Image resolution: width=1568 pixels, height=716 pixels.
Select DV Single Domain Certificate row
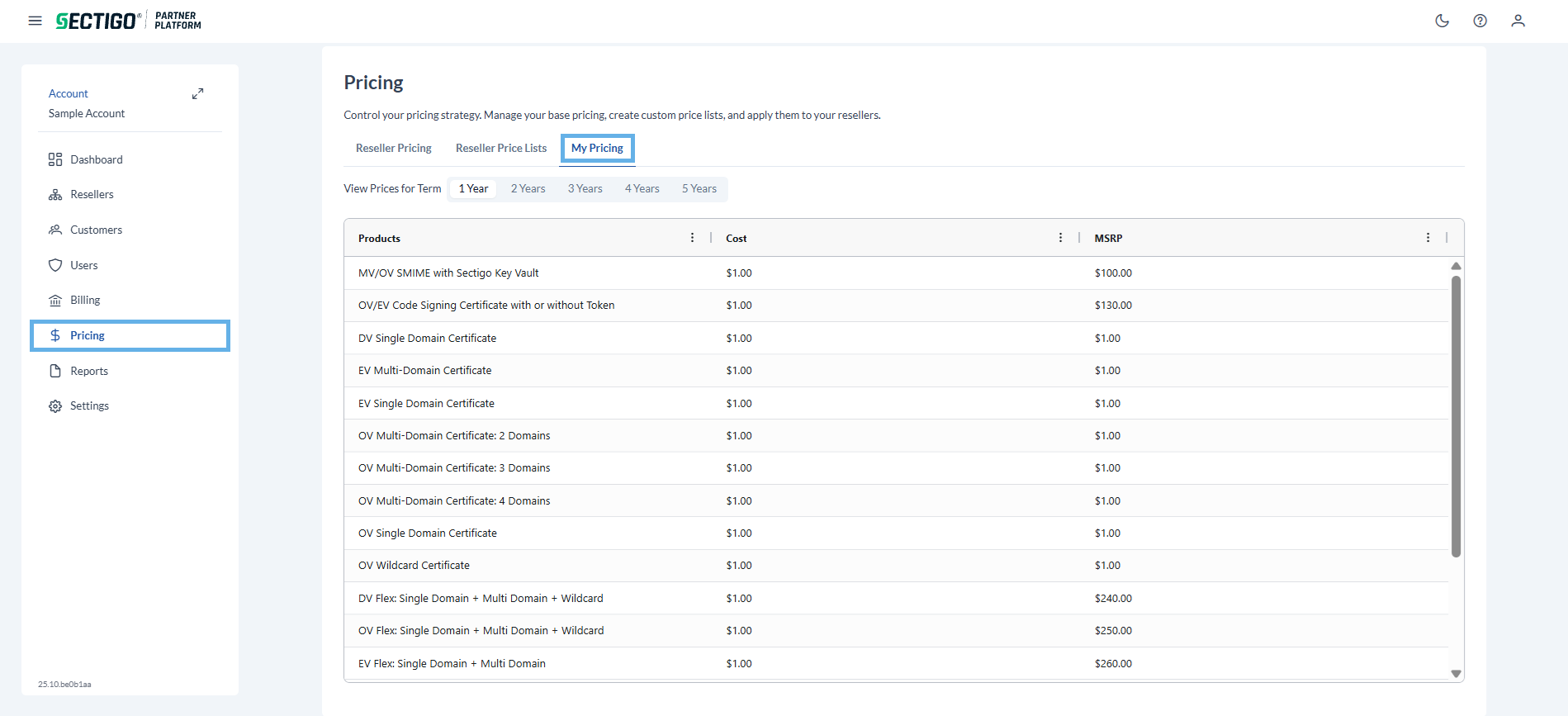tap(897, 339)
